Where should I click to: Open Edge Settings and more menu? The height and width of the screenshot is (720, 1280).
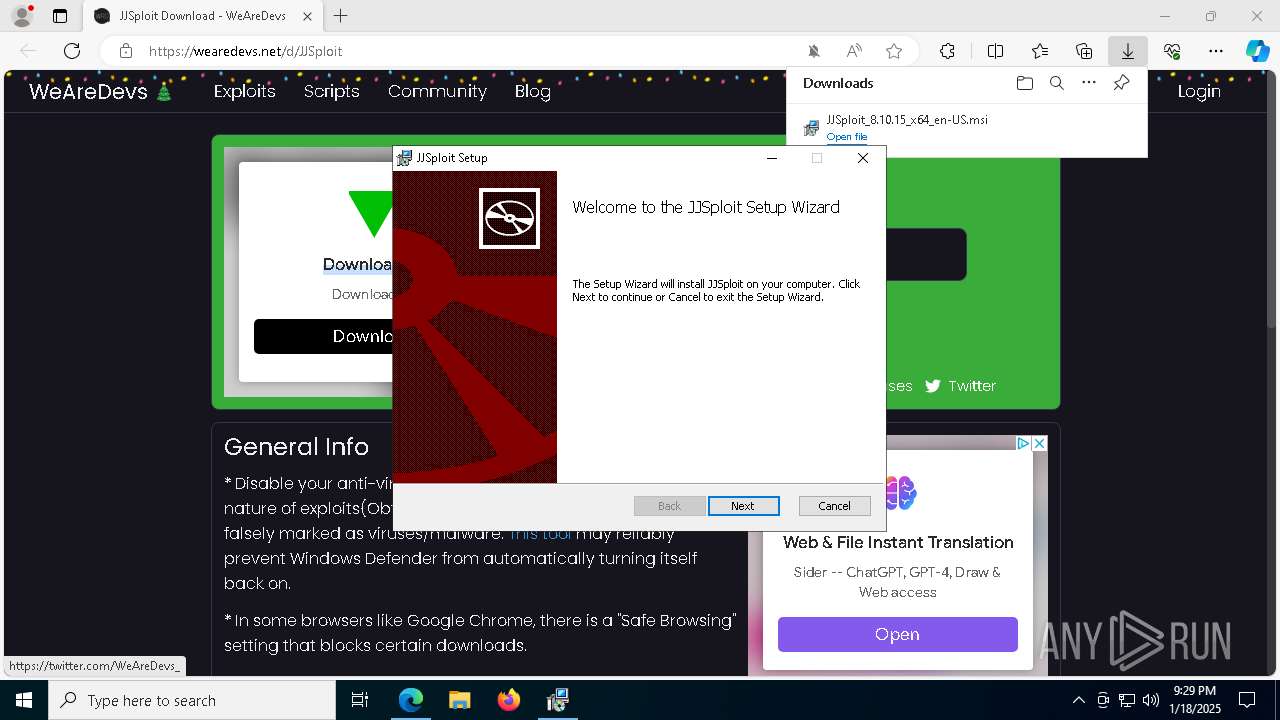[x=1215, y=51]
